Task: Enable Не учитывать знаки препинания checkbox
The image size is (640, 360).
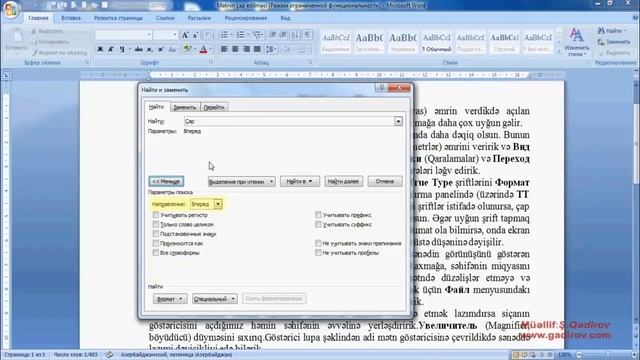Action: pos(318,243)
